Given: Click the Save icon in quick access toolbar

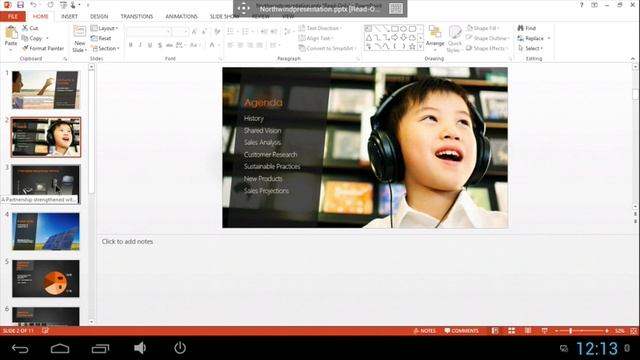Looking at the screenshot, I should tap(20, 5).
